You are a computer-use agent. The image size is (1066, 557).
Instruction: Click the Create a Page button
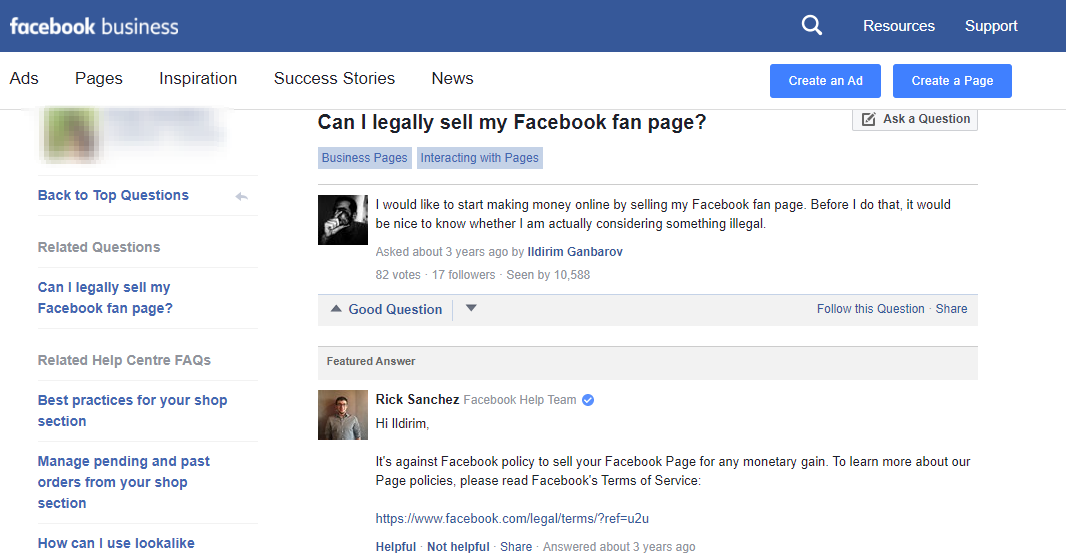click(x=952, y=81)
